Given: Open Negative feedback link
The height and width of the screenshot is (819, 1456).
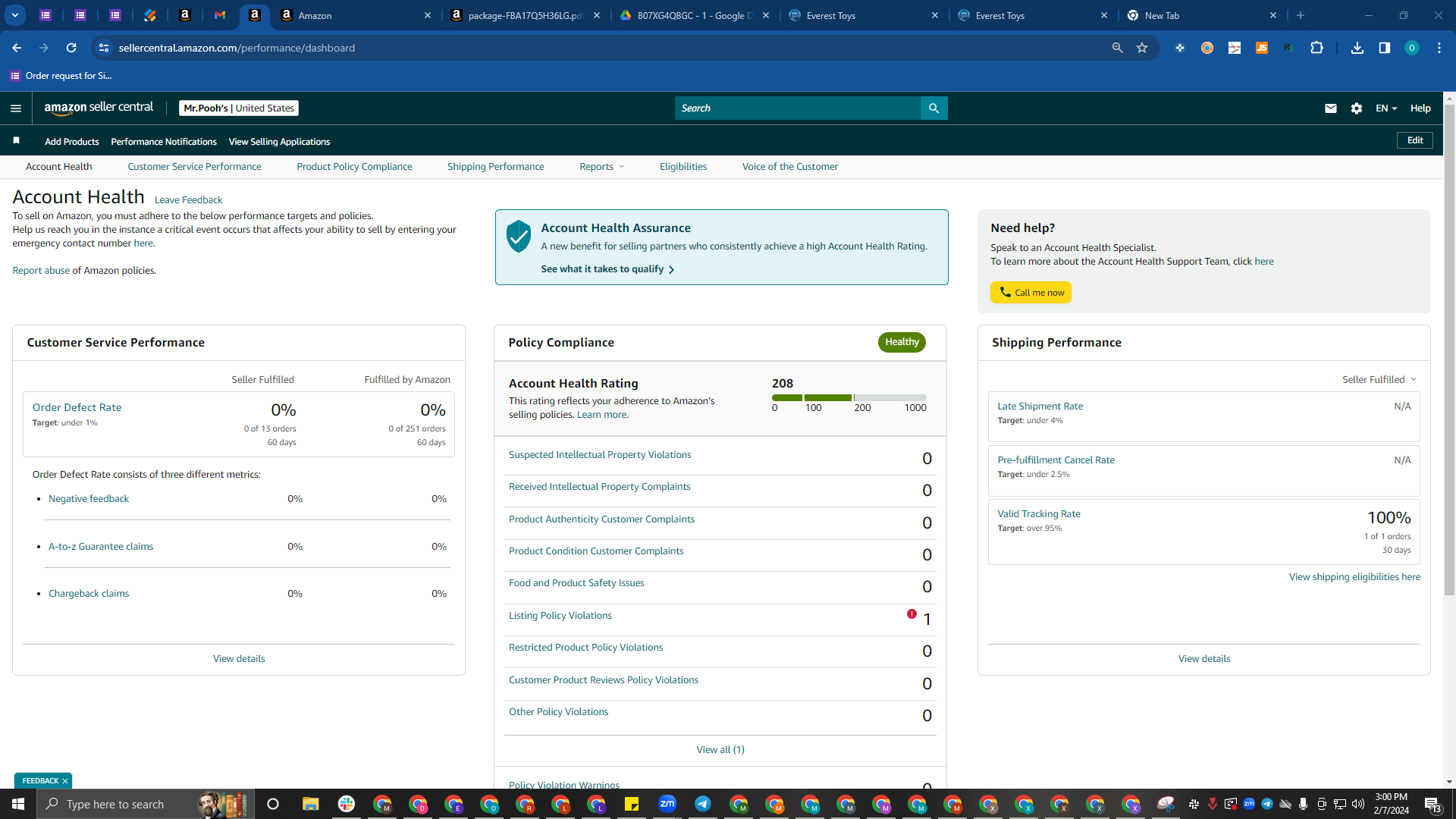Looking at the screenshot, I should [89, 499].
